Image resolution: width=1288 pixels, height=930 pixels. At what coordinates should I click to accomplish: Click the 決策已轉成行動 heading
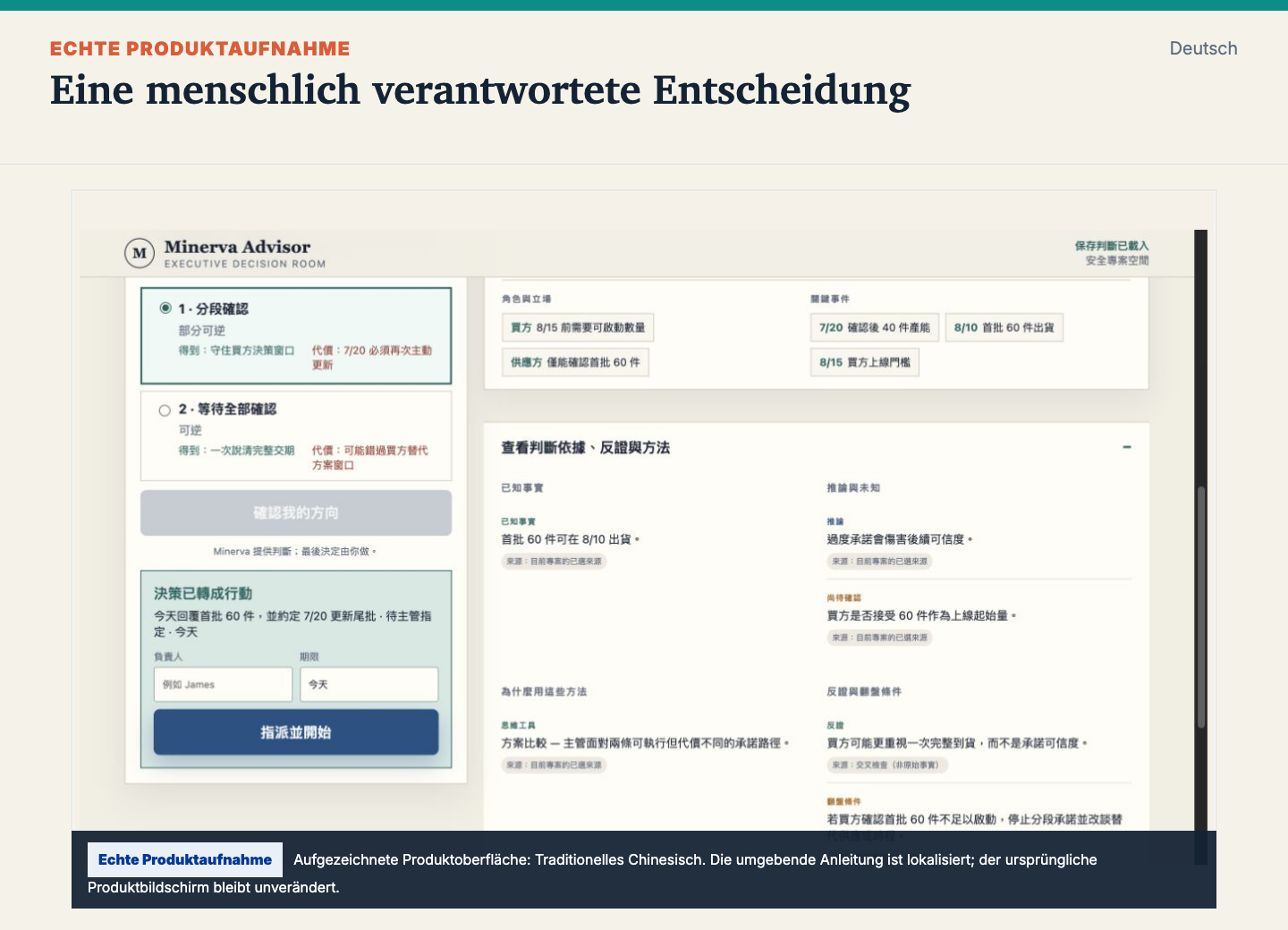(203, 593)
